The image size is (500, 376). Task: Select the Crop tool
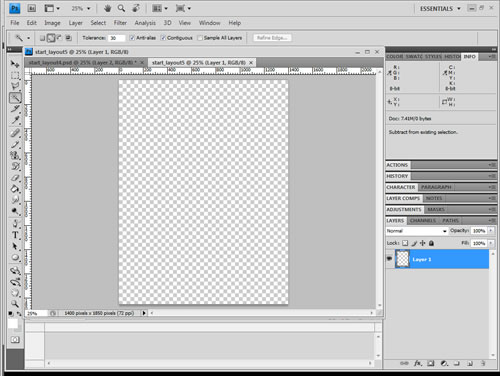(x=15, y=109)
